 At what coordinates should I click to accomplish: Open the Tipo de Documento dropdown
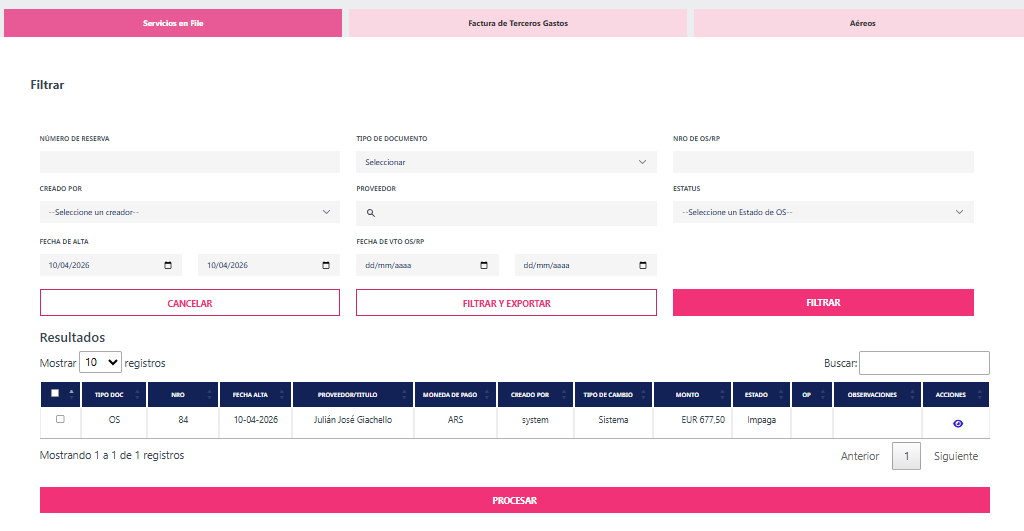tap(506, 162)
